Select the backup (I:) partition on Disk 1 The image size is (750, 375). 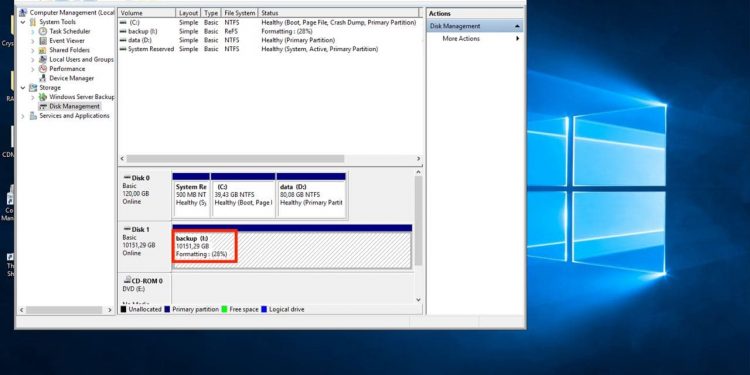[x=292, y=246]
